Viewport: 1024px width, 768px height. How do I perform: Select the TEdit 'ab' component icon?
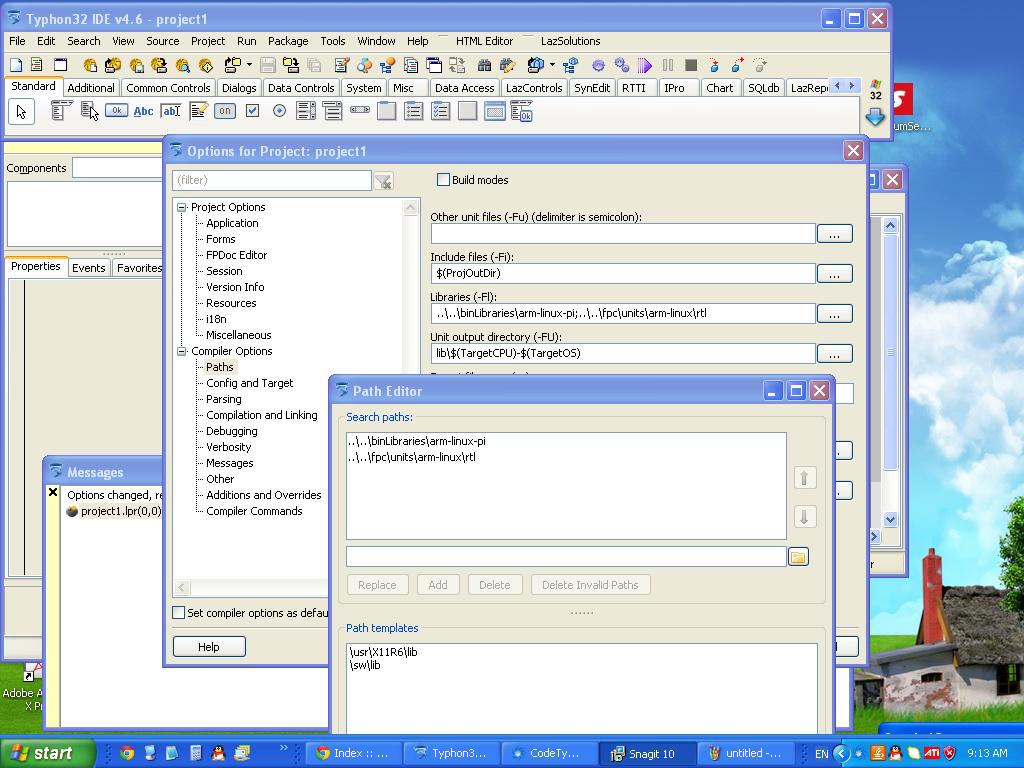click(x=170, y=111)
